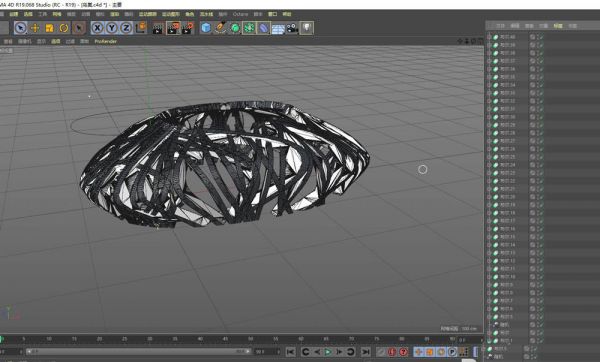Select the Move tool
This screenshot has height=362, width=600.
35,28
